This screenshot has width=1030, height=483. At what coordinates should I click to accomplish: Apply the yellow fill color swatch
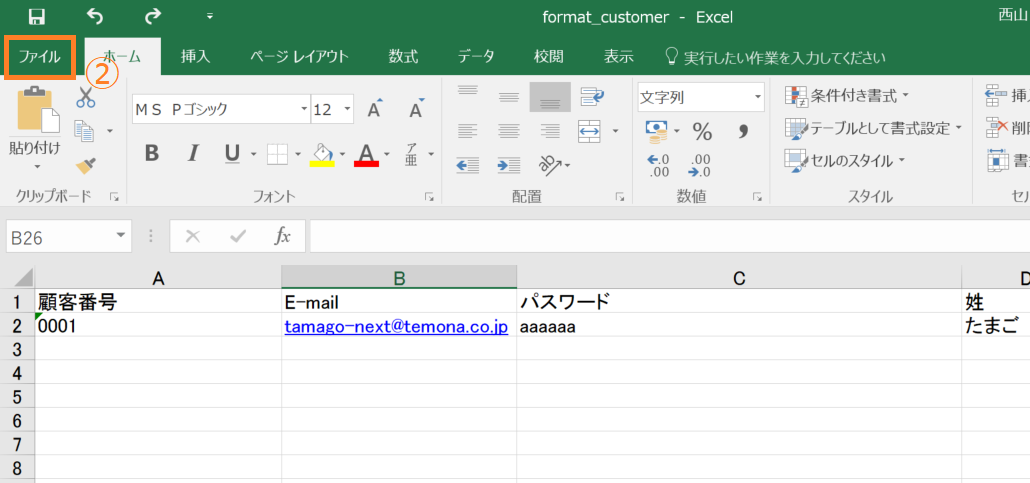point(322,153)
